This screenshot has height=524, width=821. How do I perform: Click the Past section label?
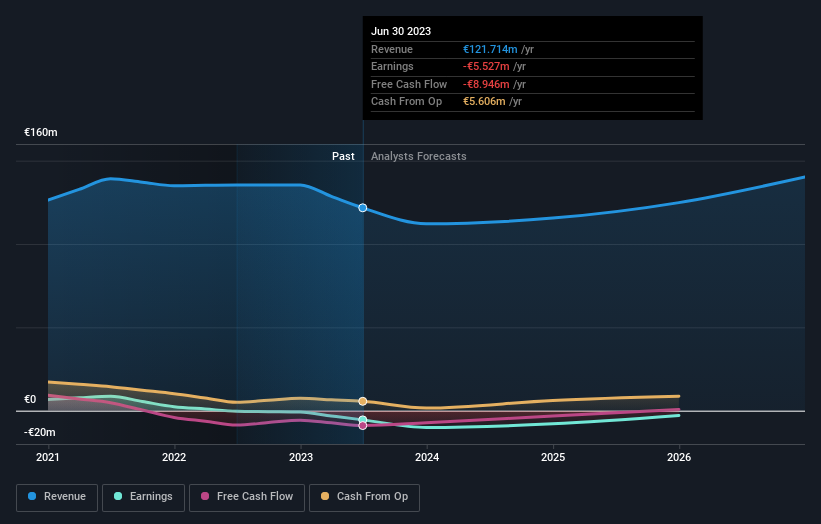click(343, 156)
